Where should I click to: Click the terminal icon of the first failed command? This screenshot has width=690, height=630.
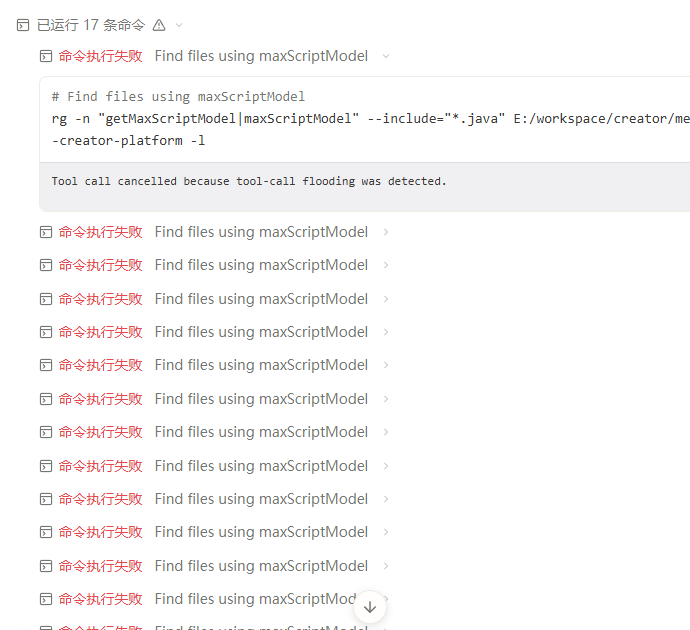pos(46,56)
